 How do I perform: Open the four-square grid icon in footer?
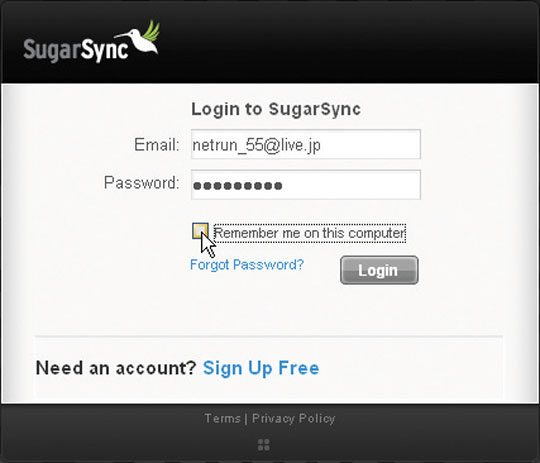point(264,445)
